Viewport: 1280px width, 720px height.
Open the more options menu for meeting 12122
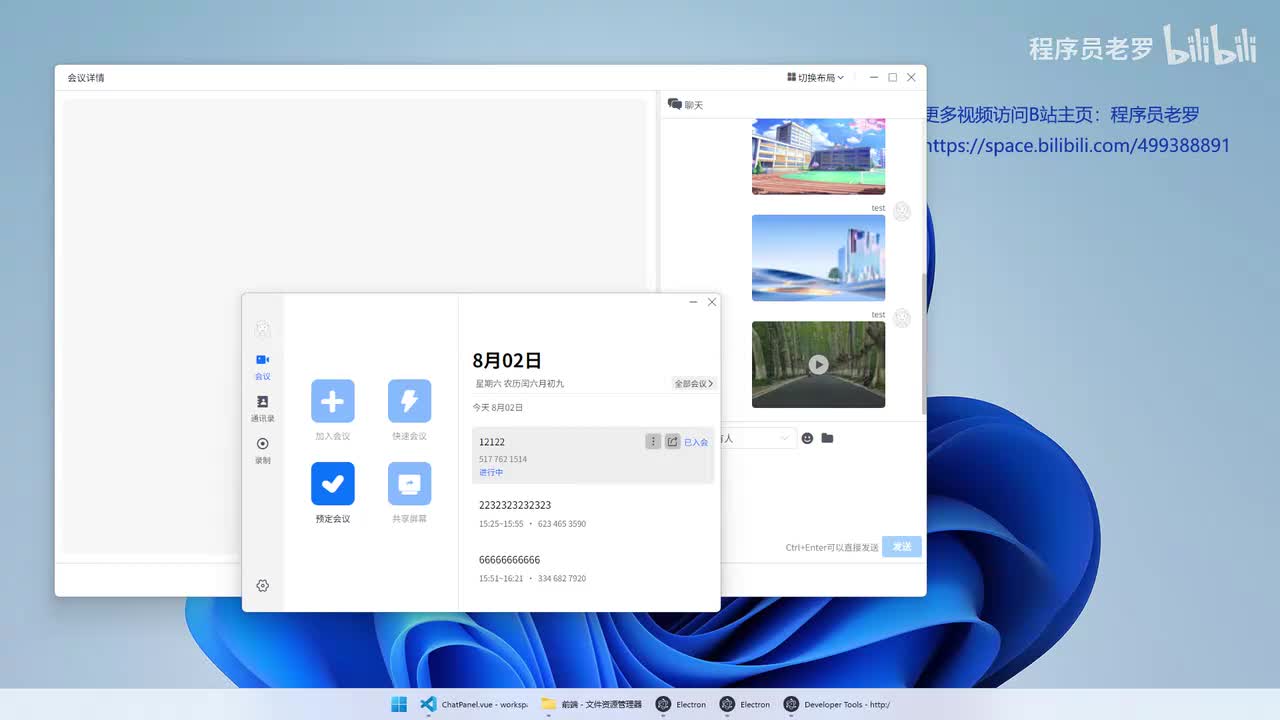pos(653,441)
